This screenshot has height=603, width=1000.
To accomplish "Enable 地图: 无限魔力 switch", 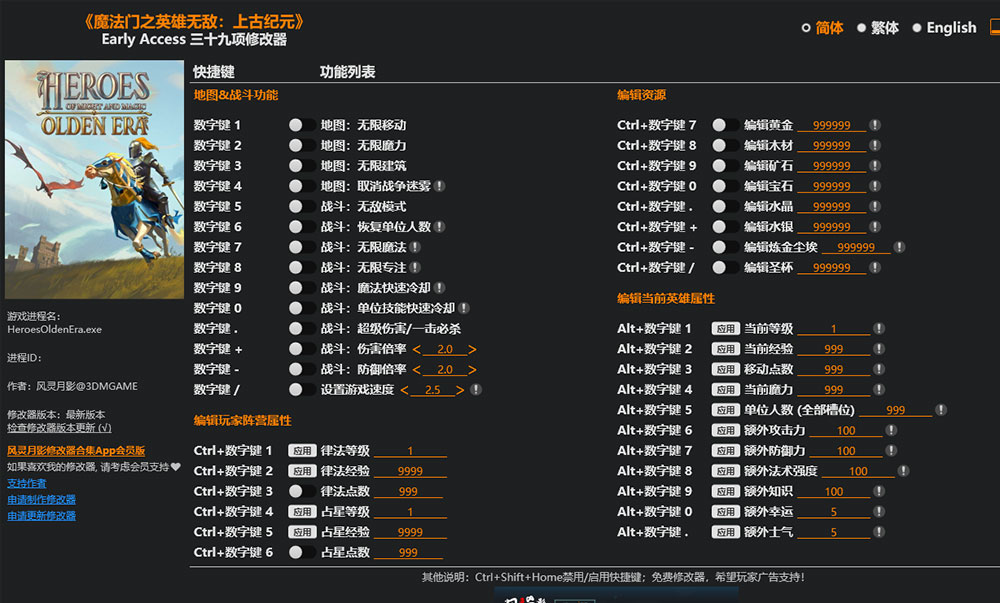I will point(301,145).
